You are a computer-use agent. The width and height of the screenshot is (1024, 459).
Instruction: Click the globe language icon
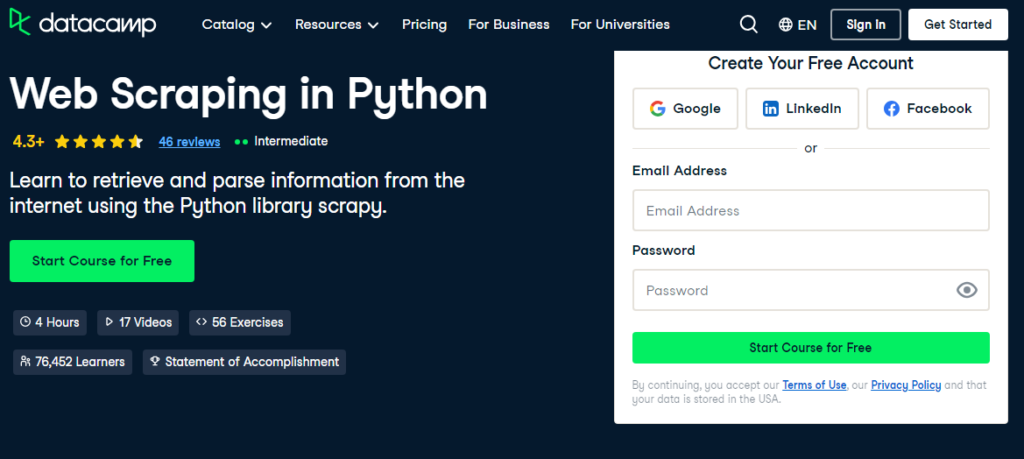[x=786, y=25]
